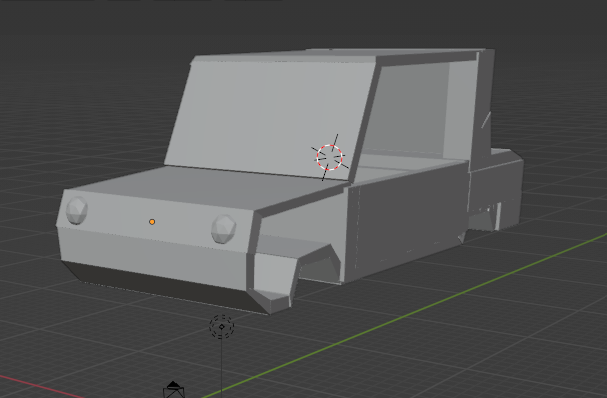Click the orange origin dot on front grille

pos(152,222)
